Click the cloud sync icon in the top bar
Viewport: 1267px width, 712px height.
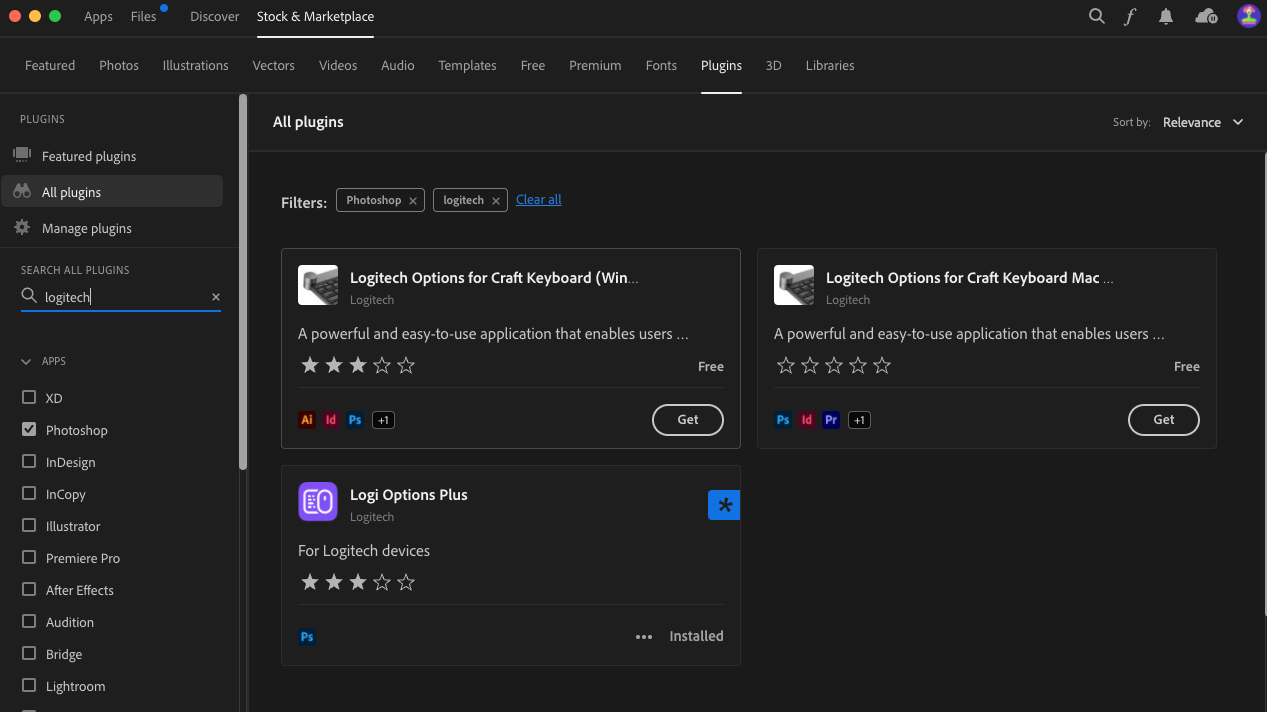point(1206,16)
